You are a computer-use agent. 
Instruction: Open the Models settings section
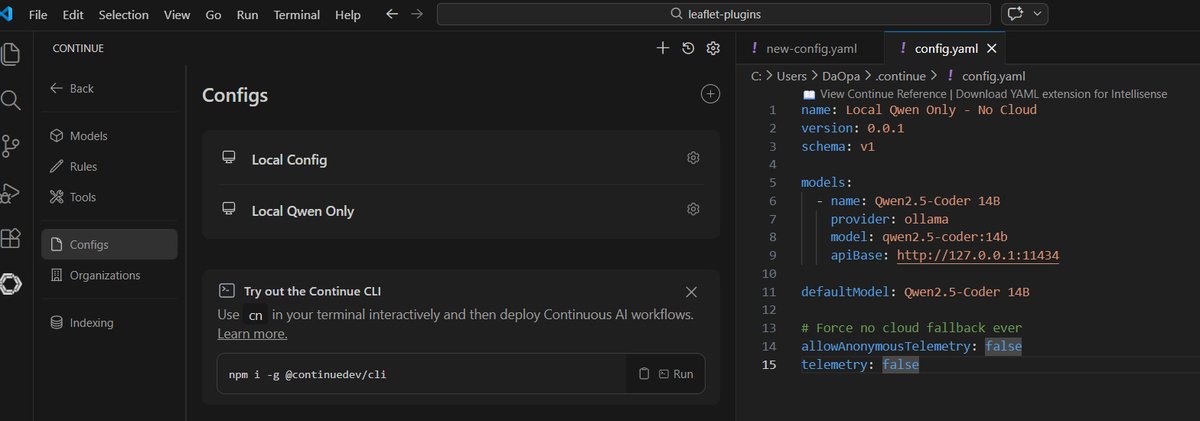pyautogui.click(x=109, y=136)
